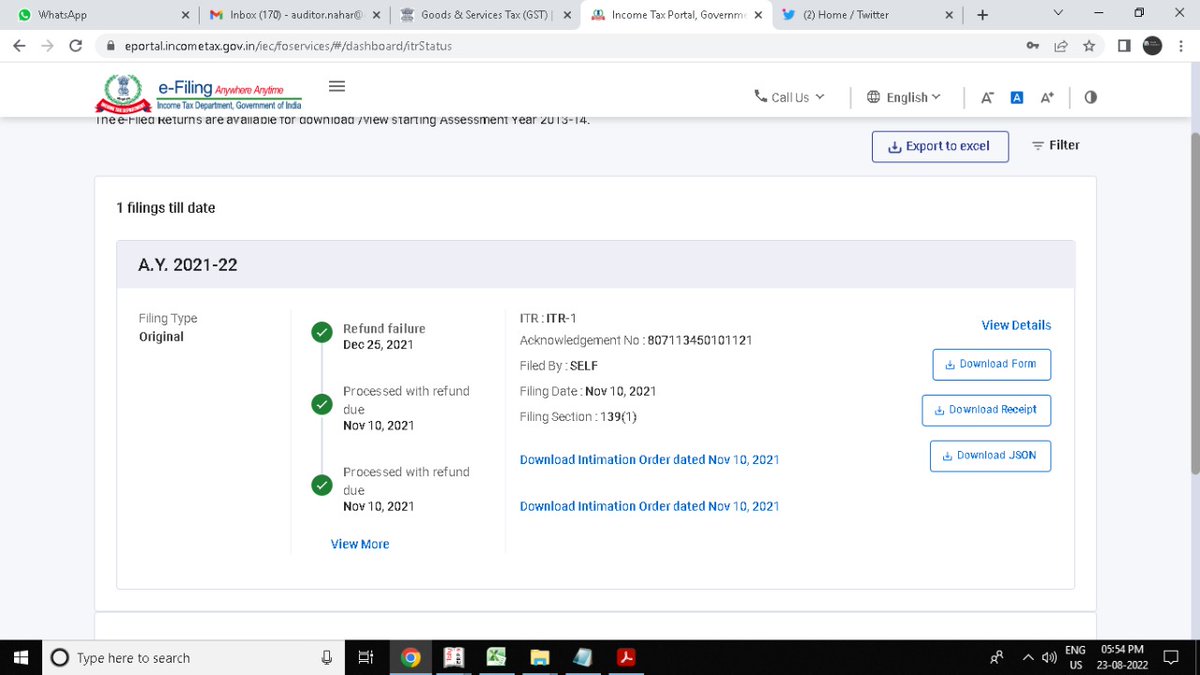
Task: Click Export to excel button
Action: pos(940,146)
